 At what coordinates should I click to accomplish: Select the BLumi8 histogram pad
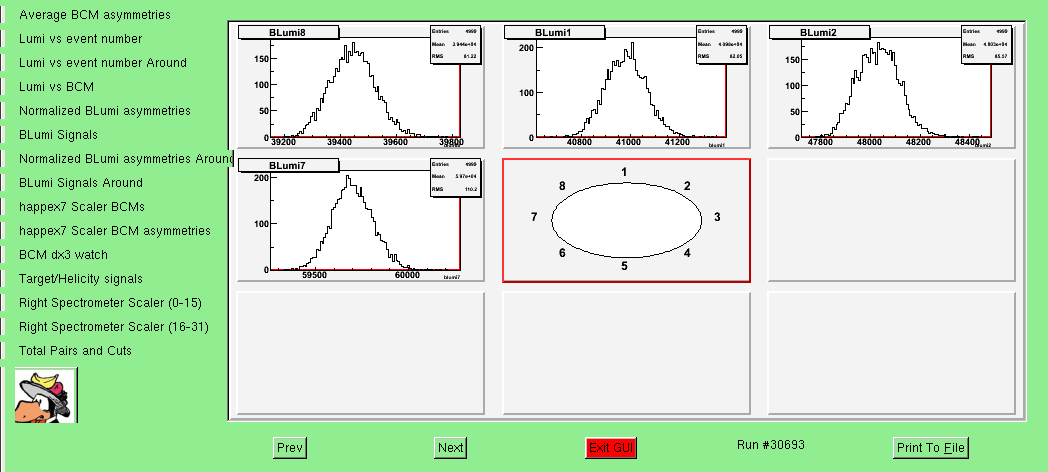361,87
